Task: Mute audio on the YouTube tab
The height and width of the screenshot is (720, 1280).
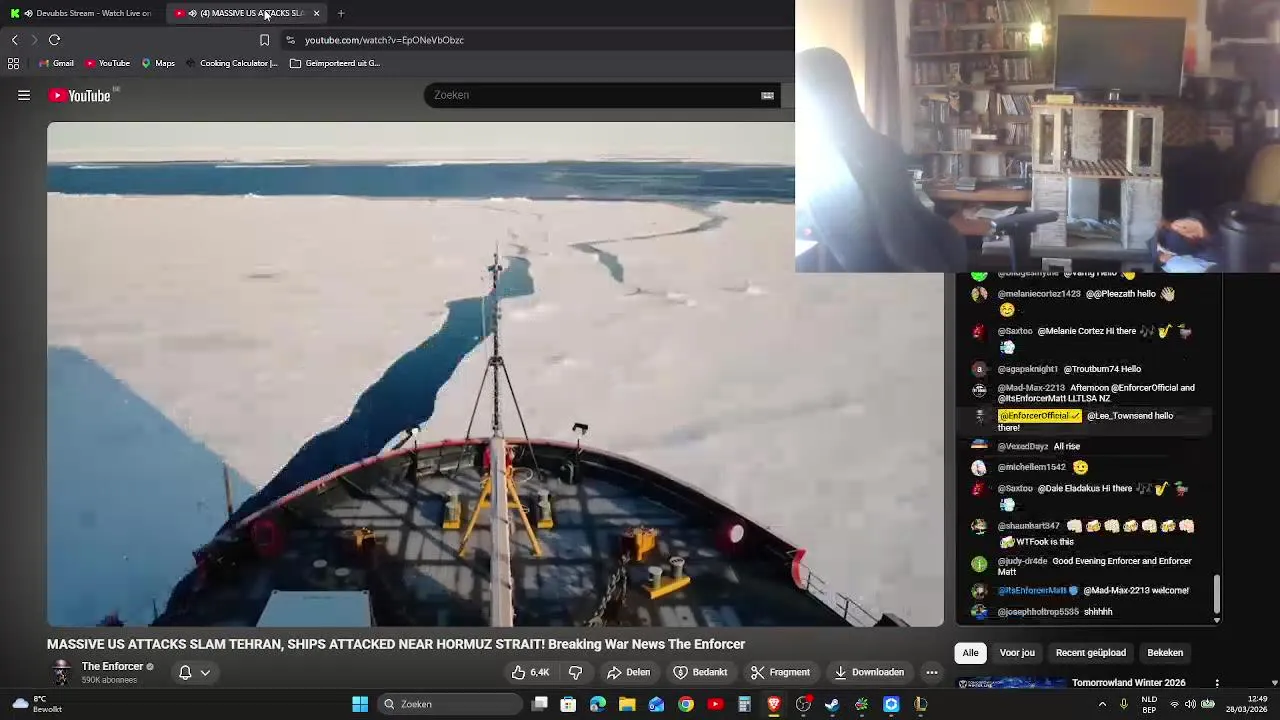Action: [192, 13]
